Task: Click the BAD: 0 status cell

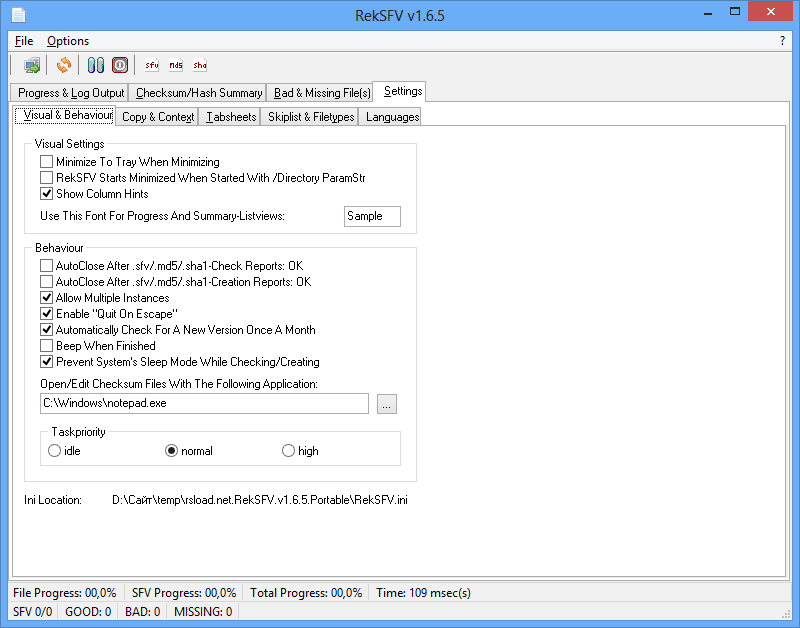Action: coord(142,611)
